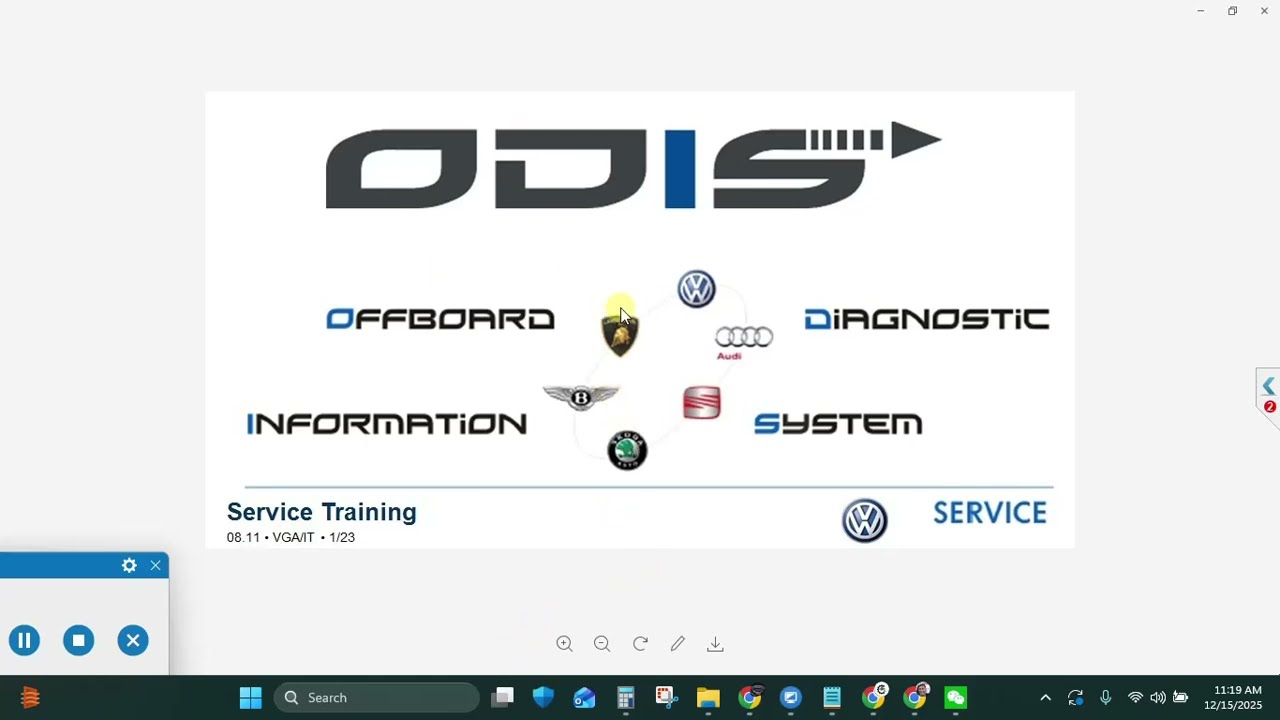This screenshot has width=1280, height=720.
Task: Open Windows Security shield on taskbar
Action: tap(544, 698)
